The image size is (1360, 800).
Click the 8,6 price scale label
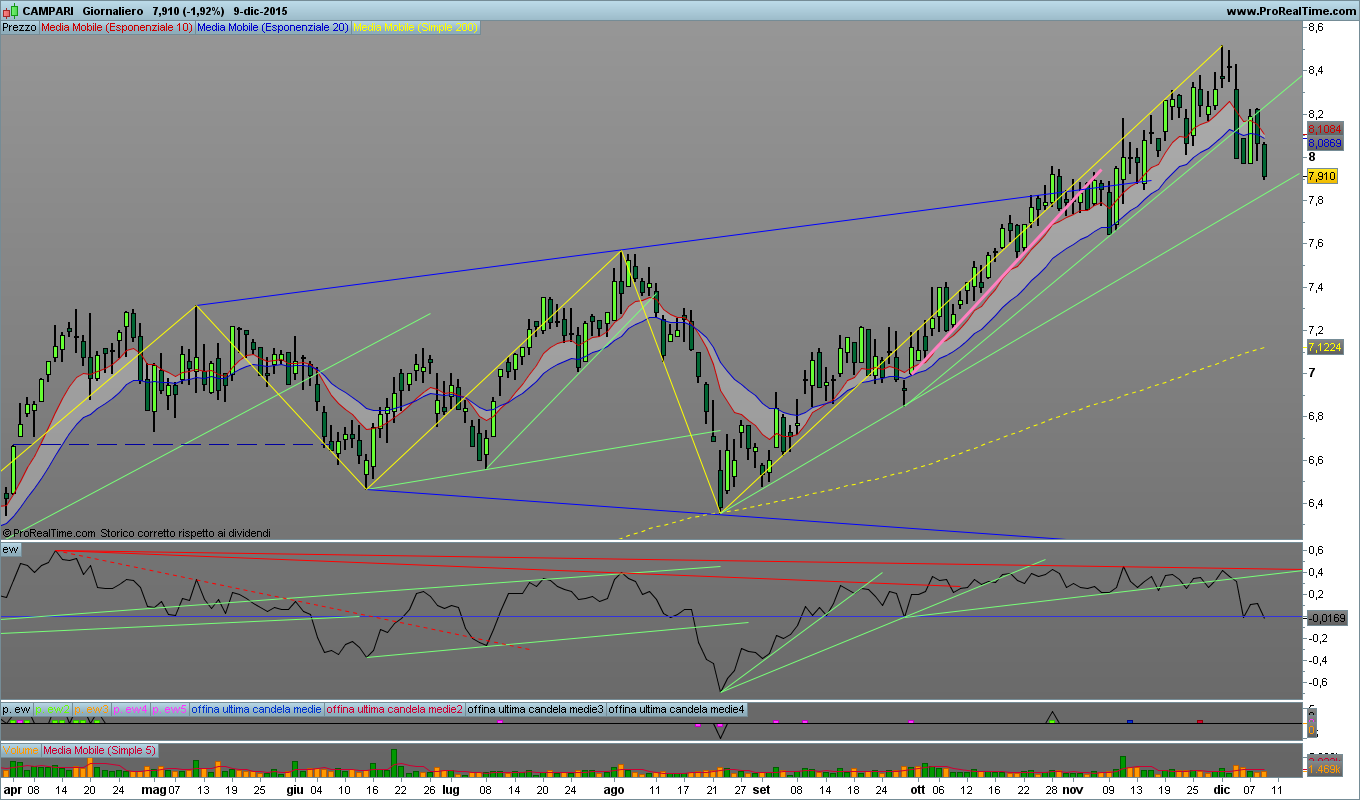pyautogui.click(x=1316, y=28)
